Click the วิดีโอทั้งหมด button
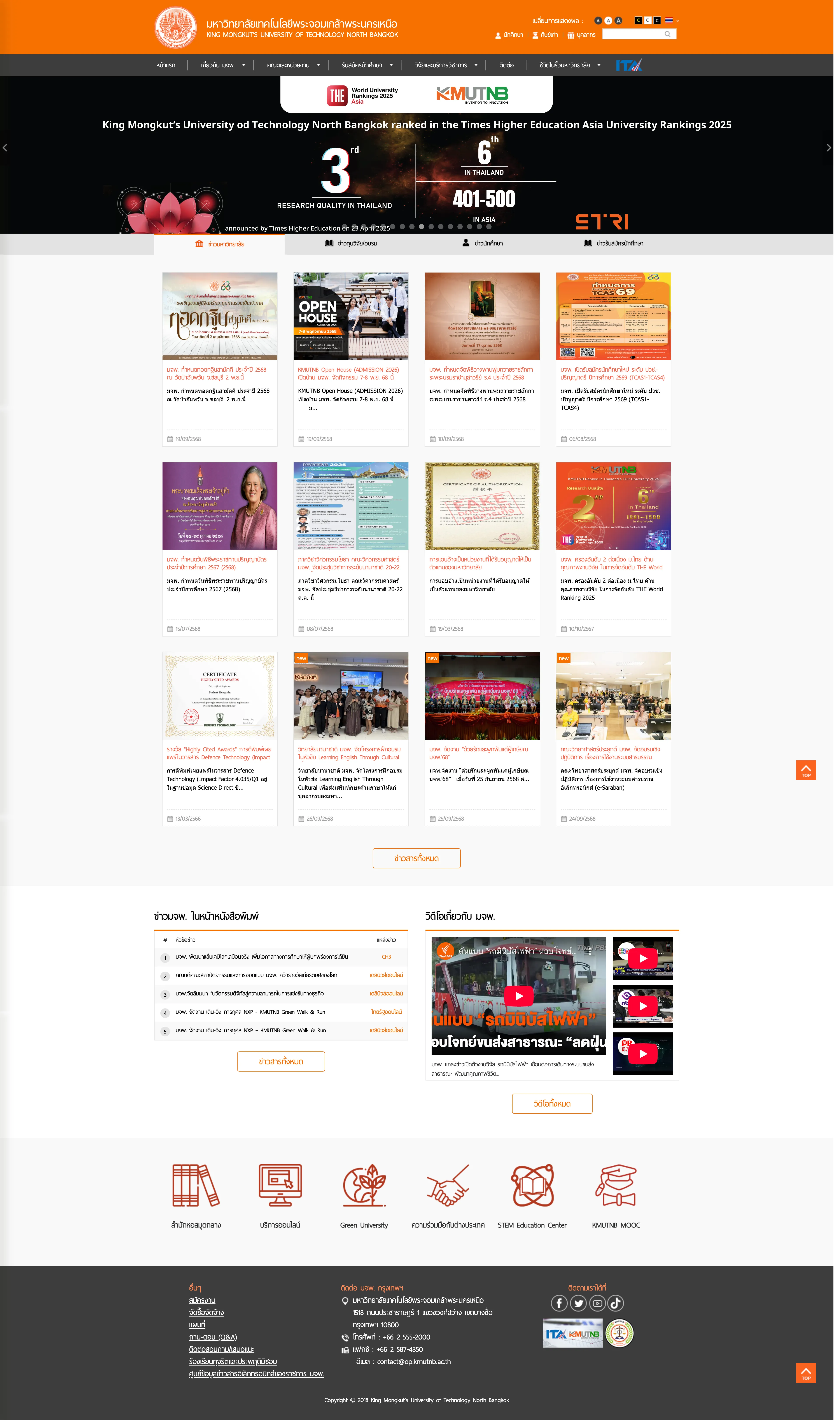The height and width of the screenshot is (1420, 840). 552,1104
